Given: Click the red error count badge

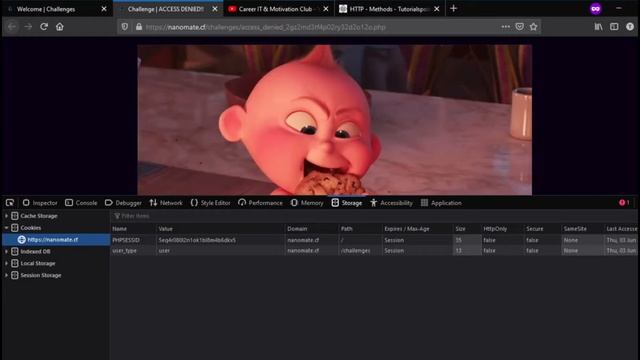Looking at the screenshot, I should click(624, 203).
